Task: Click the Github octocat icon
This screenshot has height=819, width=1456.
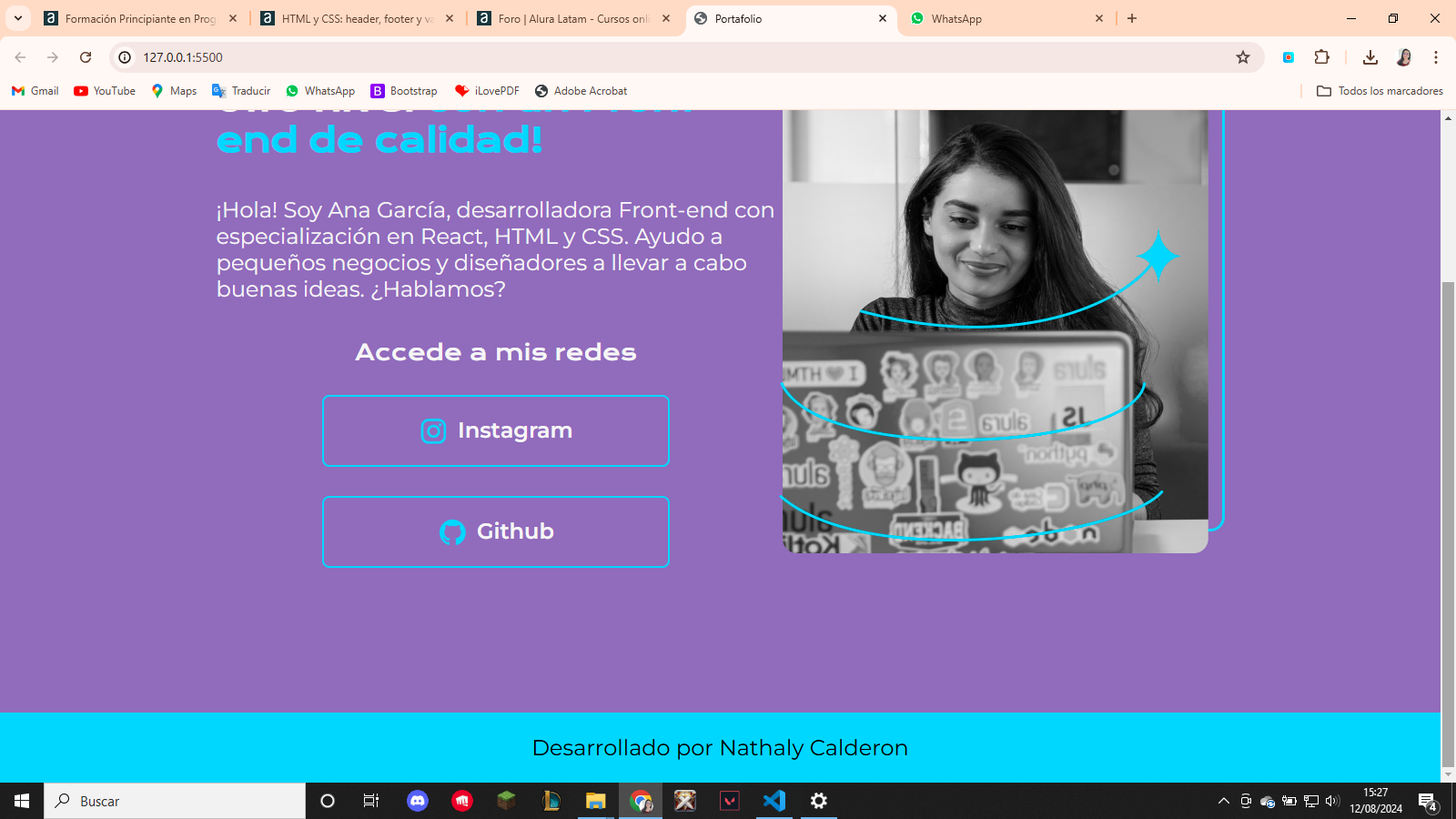Action: [x=452, y=531]
